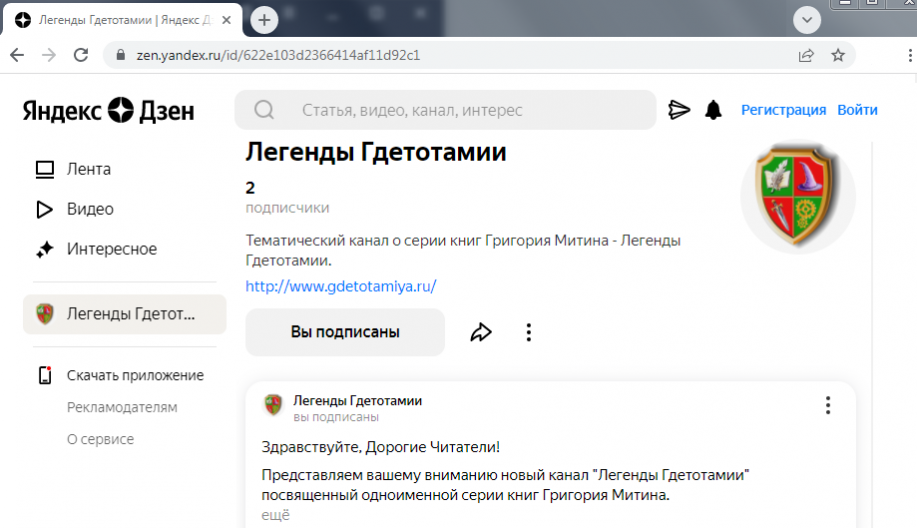
Task: Click the channel title Легенды Гдетотамии heading
Action: [x=376, y=152]
